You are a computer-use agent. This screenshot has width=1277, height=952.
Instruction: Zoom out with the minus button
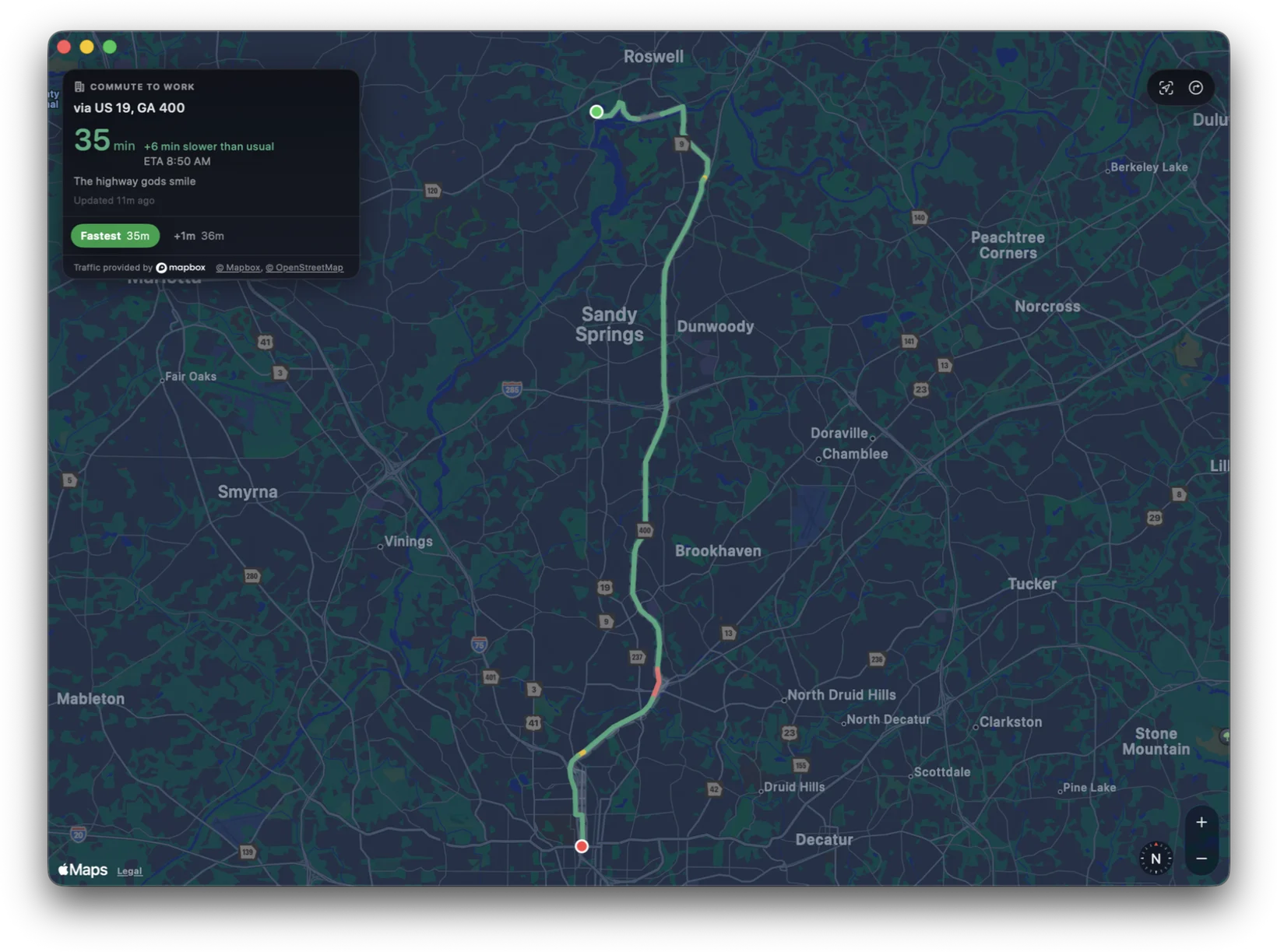pyautogui.click(x=1201, y=859)
